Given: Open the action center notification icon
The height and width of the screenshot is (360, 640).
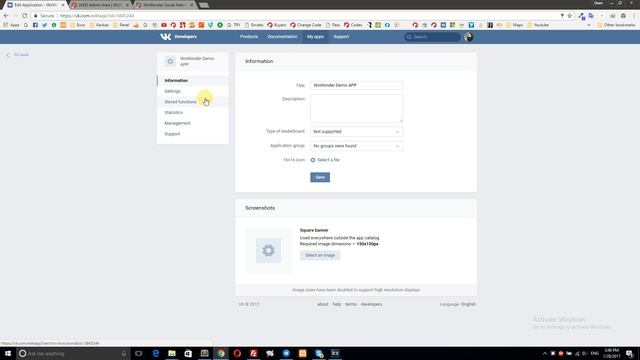Looking at the screenshot, I should (629, 353).
